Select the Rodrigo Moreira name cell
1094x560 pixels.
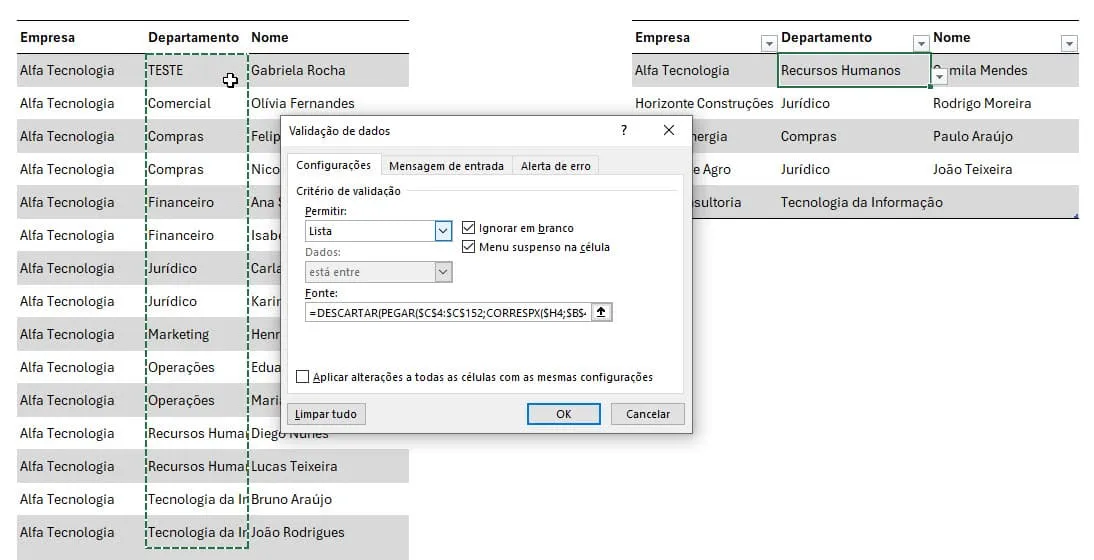(x=1005, y=103)
